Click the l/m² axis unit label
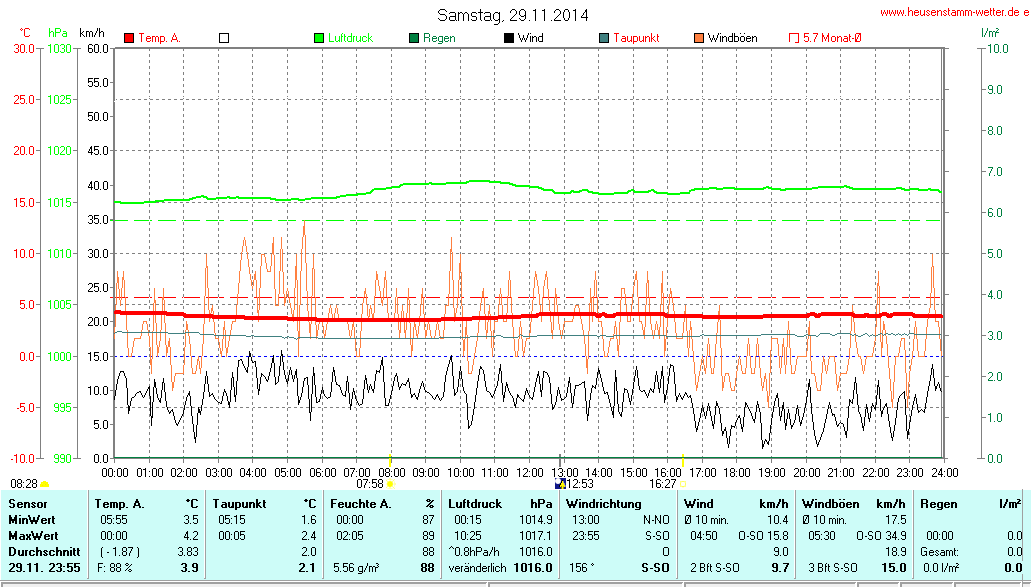Viewport: 1034px width, 587px height. 990,33
